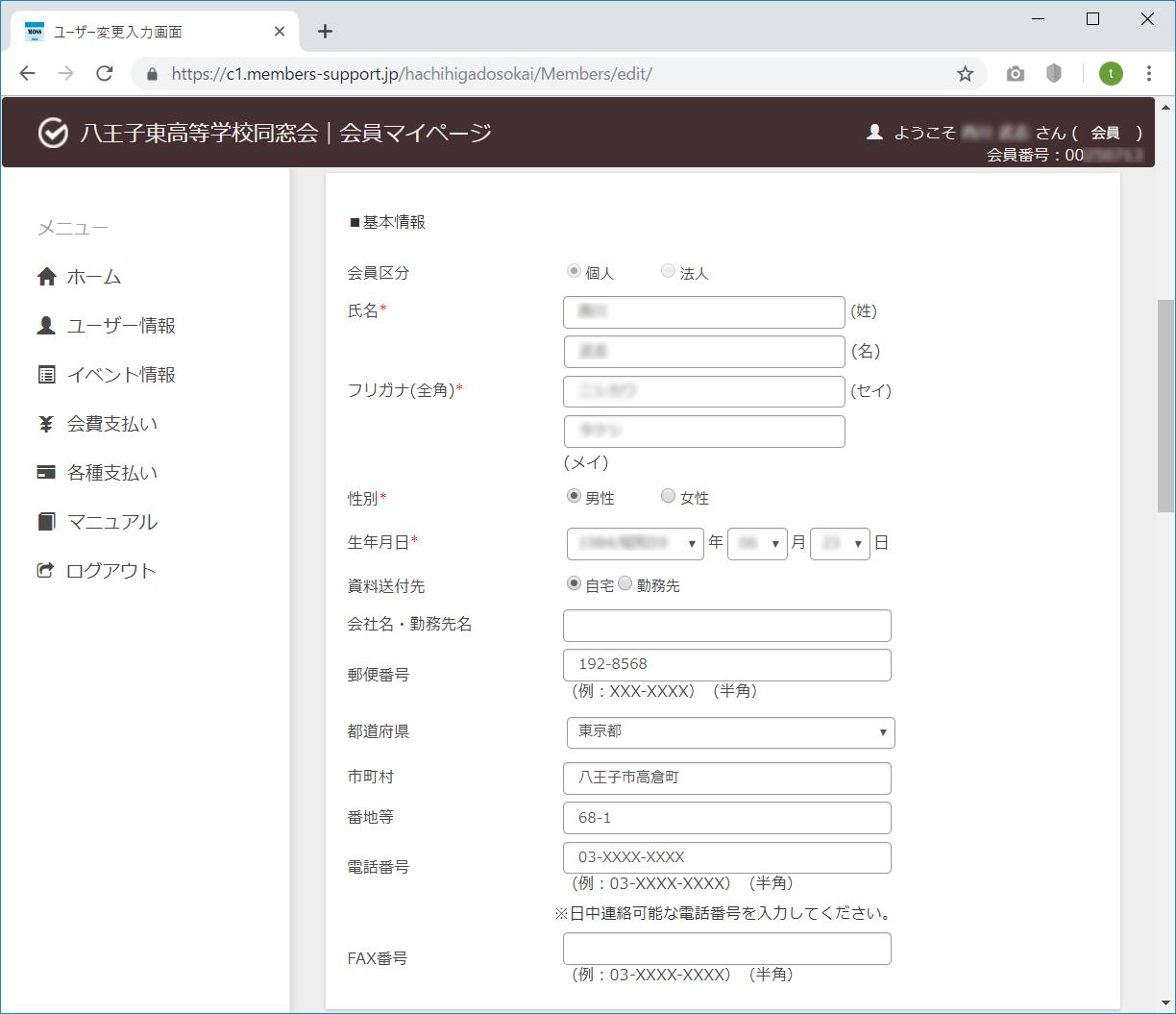Screen dimensions: 1176x1014
Task: Click the セイ furigana field
Action: (x=704, y=391)
